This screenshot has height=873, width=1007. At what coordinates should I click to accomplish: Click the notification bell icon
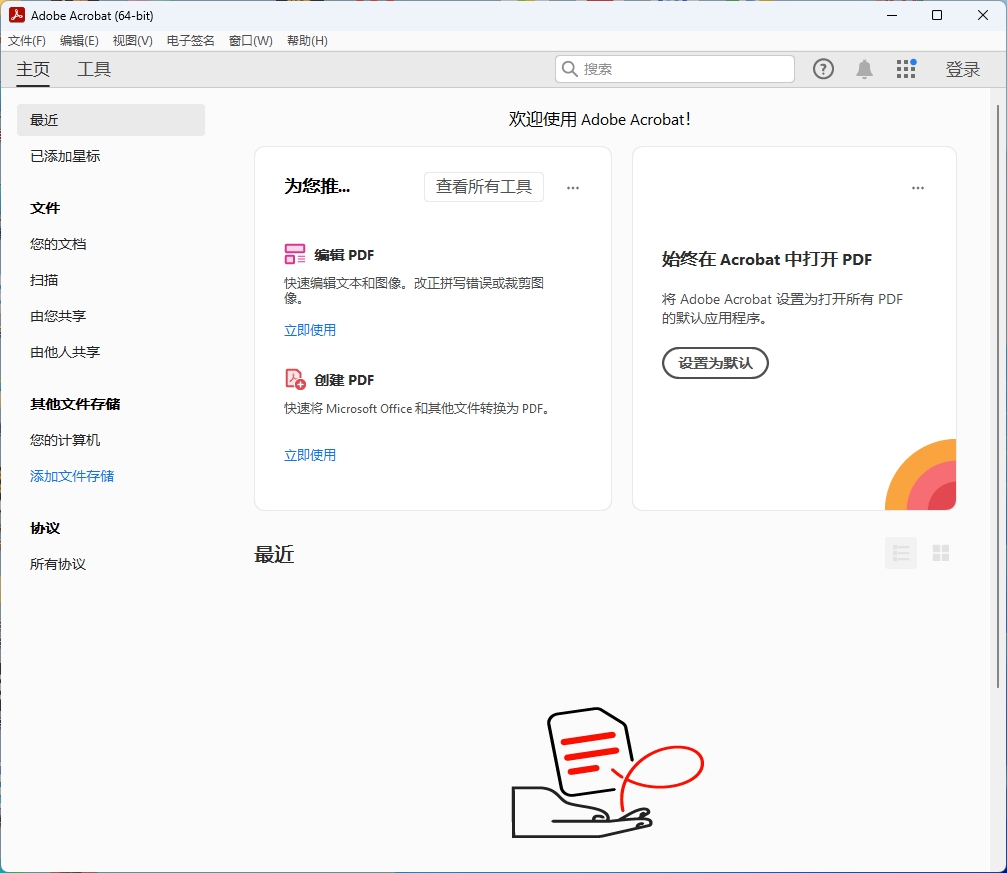pos(864,69)
